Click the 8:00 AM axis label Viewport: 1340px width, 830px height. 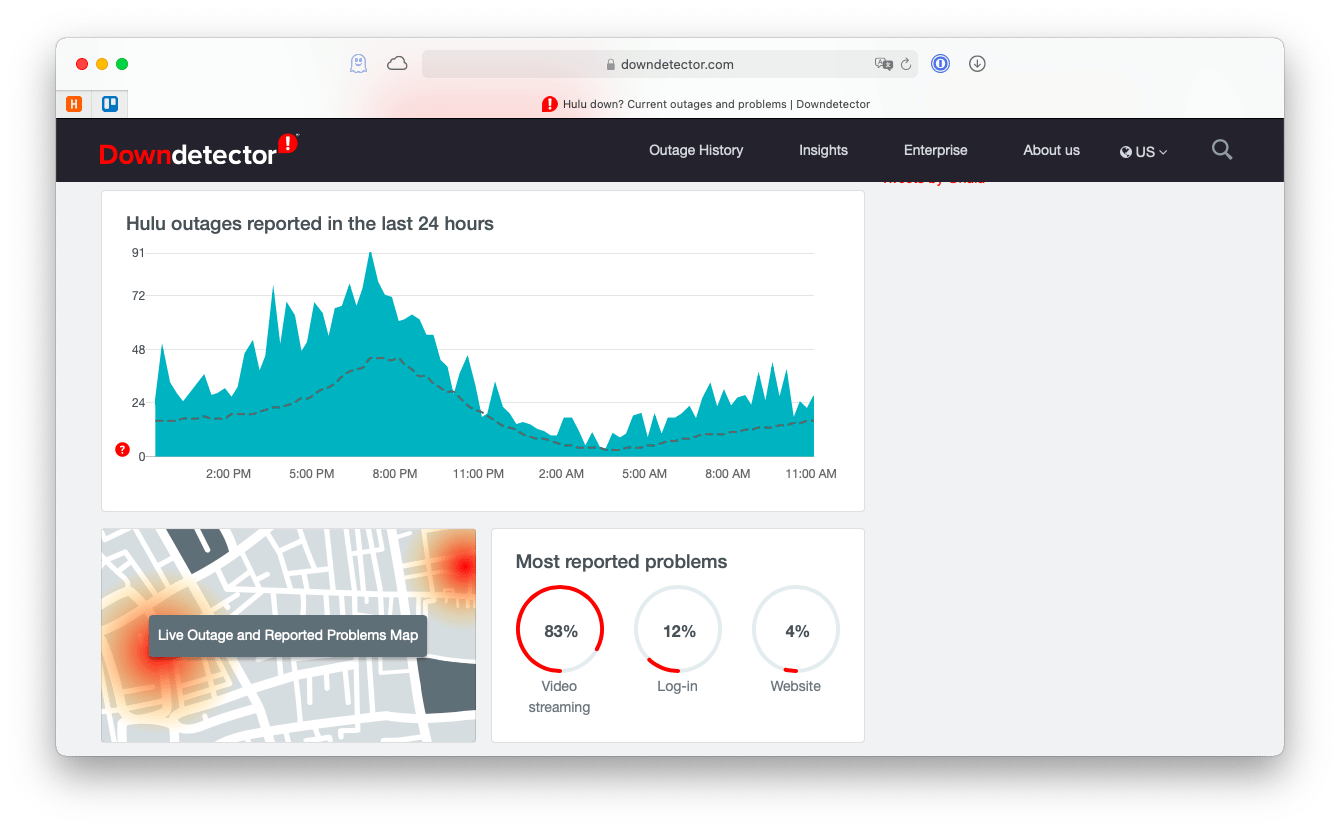[x=727, y=474]
